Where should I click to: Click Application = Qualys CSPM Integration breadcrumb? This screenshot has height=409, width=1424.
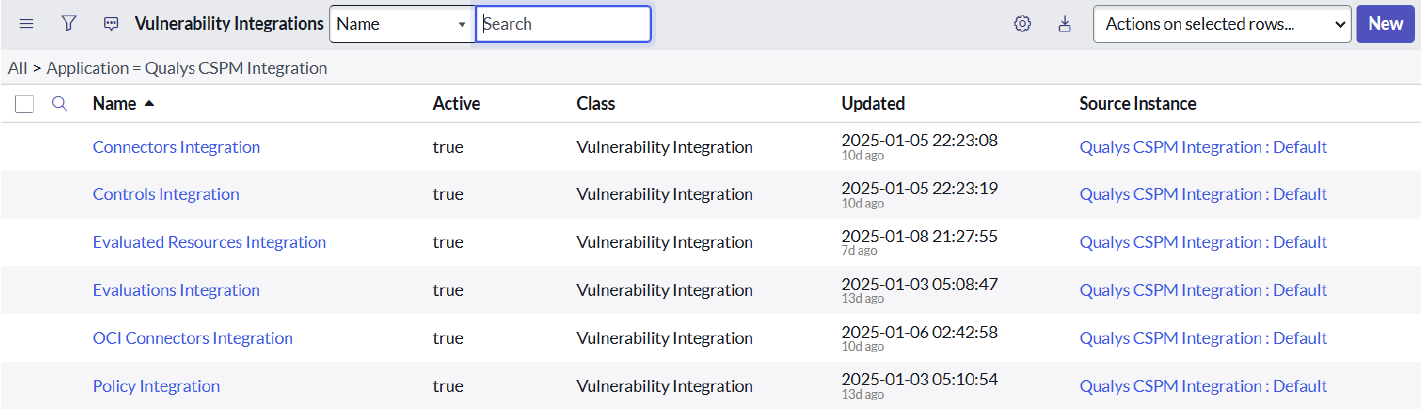pyautogui.click(x=187, y=68)
